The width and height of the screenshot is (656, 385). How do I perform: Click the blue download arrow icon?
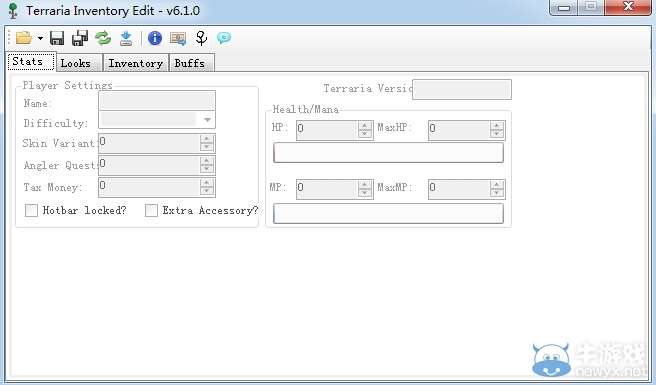click(x=126, y=38)
